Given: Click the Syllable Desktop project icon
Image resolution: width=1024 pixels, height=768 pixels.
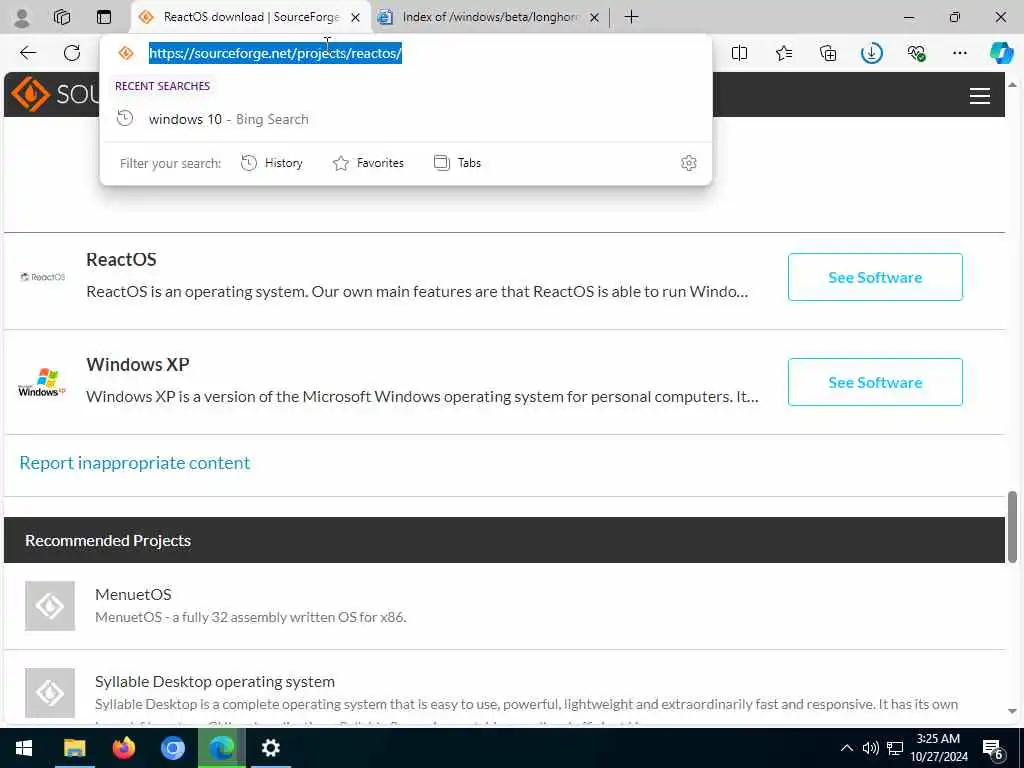Looking at the screenshot, I should tap(50, 693).
